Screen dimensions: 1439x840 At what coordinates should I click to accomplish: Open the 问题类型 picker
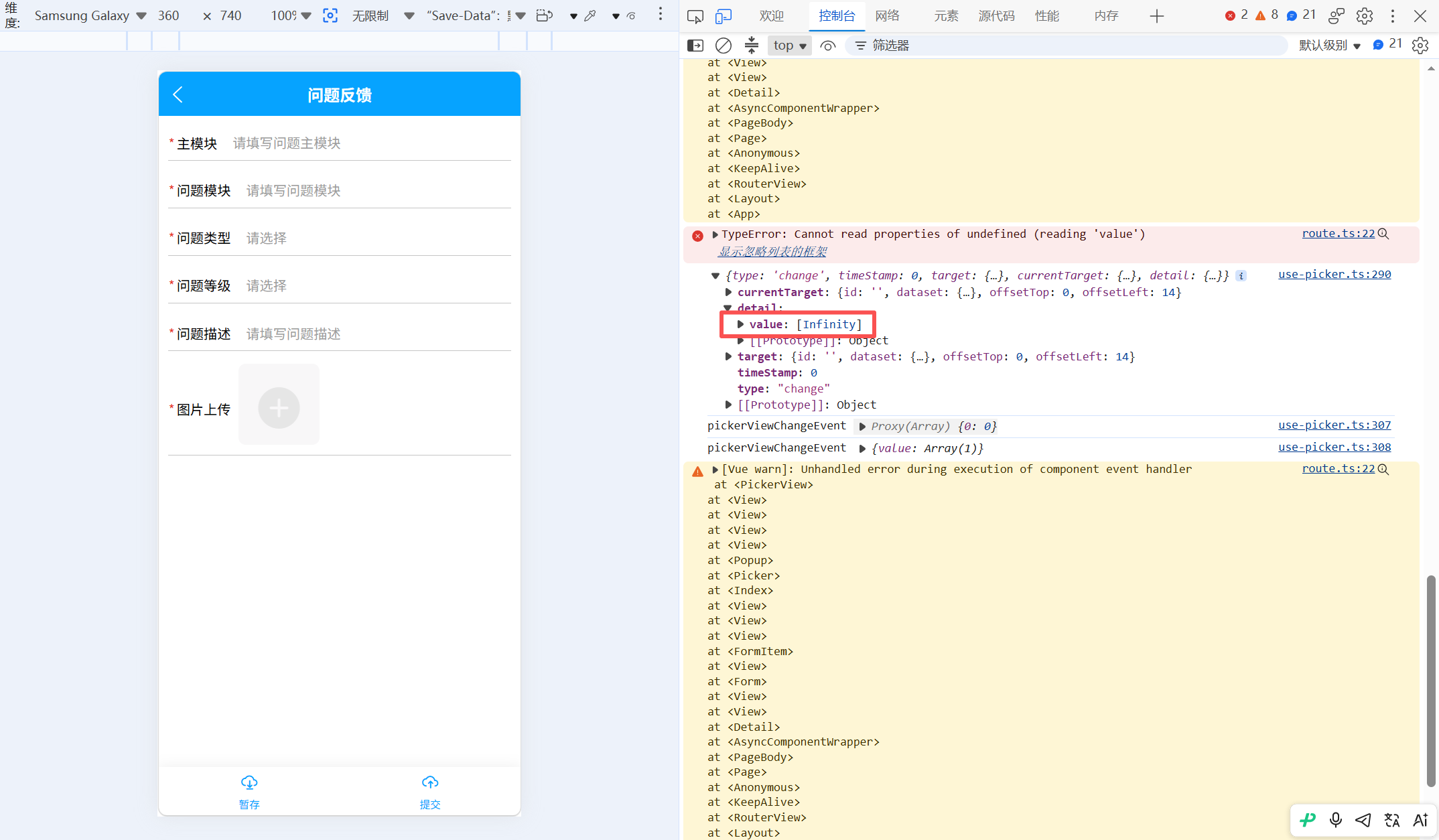[x=379, y=238]
